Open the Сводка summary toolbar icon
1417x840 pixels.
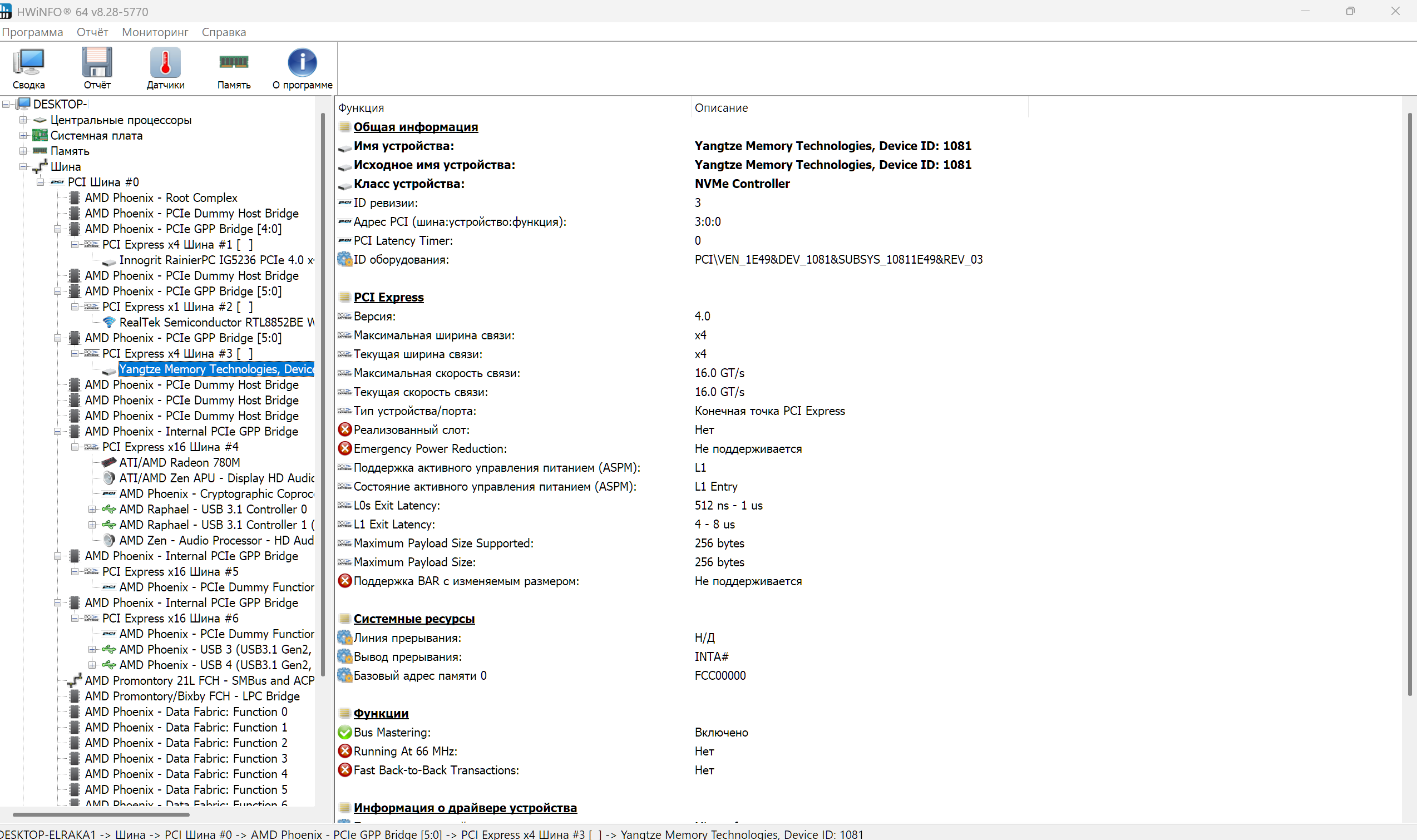point(28,68)
